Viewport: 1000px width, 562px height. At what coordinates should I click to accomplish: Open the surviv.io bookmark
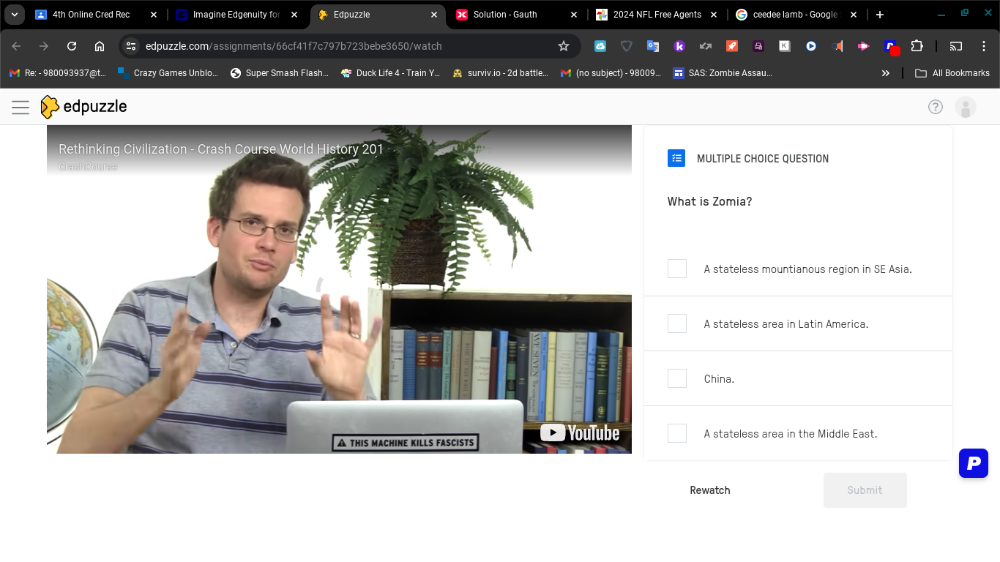point(501,73)
